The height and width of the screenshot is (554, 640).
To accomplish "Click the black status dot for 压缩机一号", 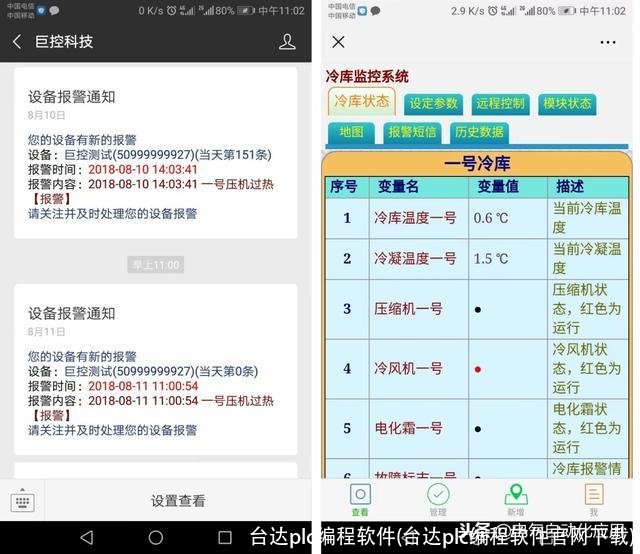I will coord(478,310).
